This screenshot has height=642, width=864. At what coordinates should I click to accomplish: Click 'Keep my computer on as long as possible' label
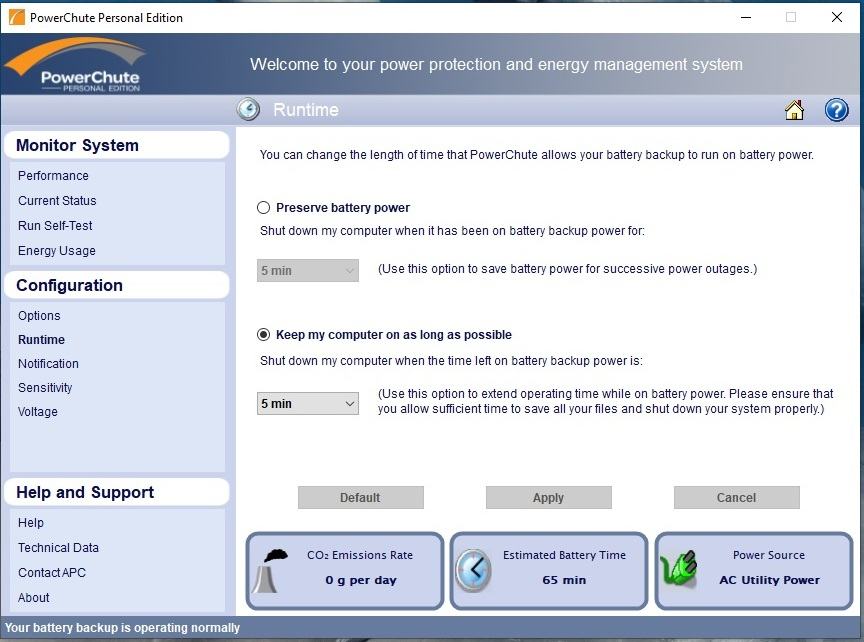click(x=393, y=335)
